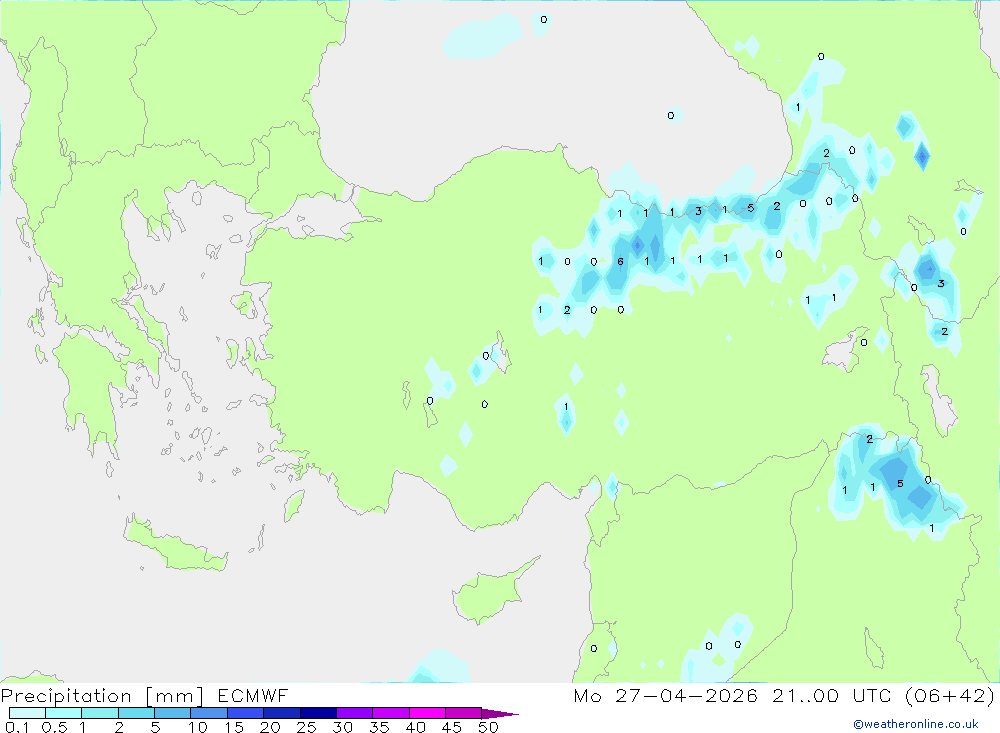Image resolution: width=1000 pixels, height=733 pixels.
Task: Click the legend scale label '20'
Action: tap(270, 727)
